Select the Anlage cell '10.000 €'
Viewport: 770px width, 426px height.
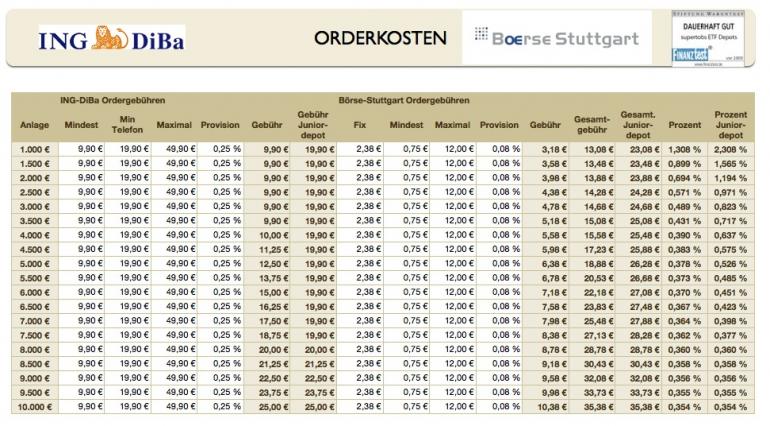(34, 407)
